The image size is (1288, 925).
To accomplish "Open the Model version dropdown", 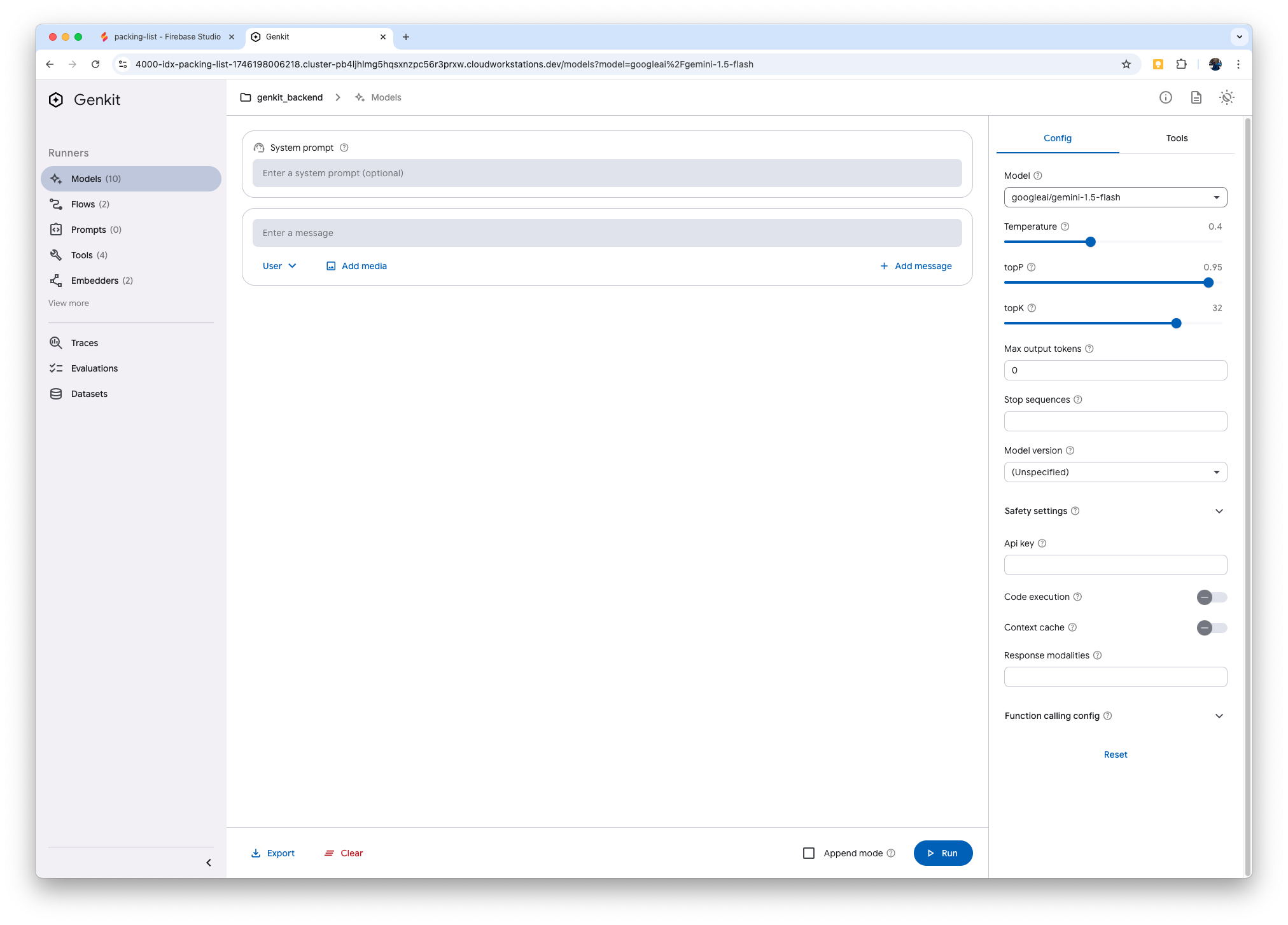I will point(1115,472).
